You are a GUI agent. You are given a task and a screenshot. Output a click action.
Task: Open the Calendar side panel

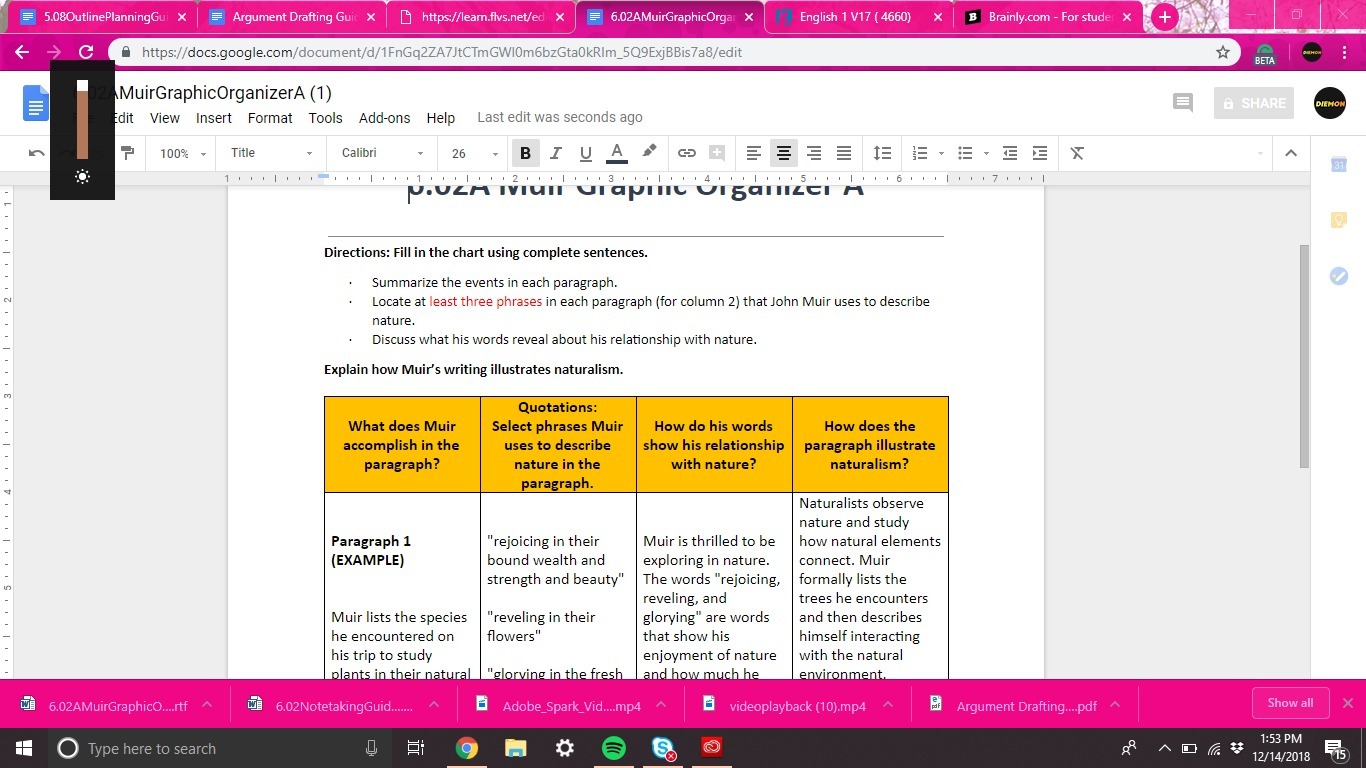[1339, 165]
